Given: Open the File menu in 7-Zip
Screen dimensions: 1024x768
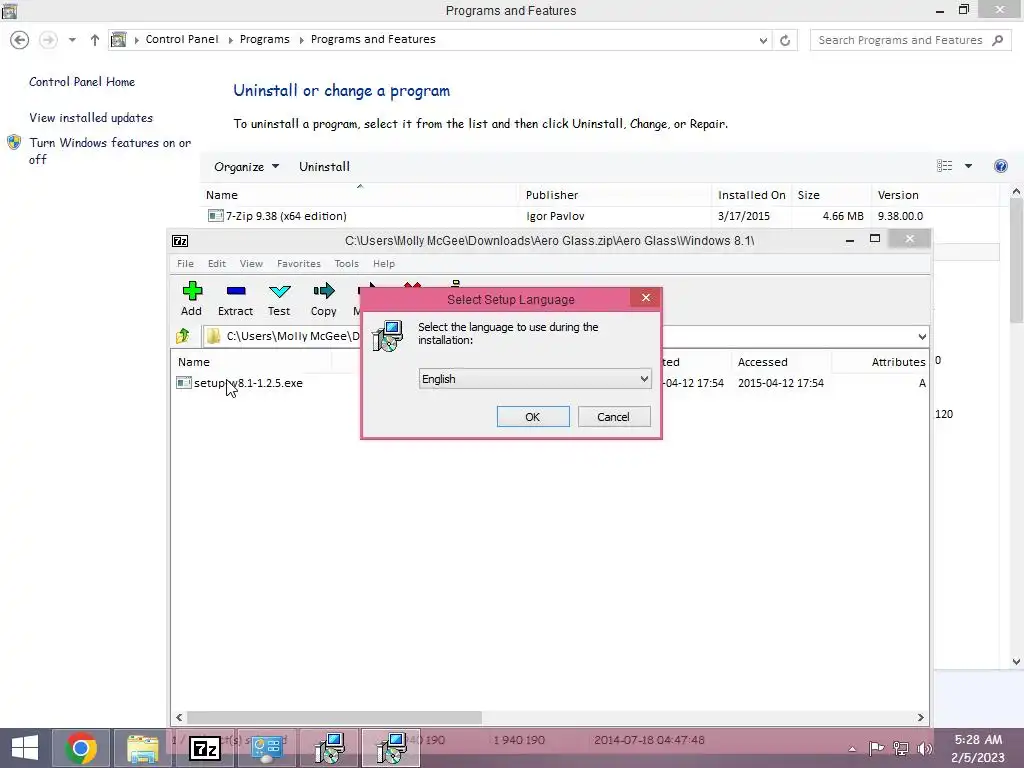Looking at the screenshot, I should tap(185, 263).
